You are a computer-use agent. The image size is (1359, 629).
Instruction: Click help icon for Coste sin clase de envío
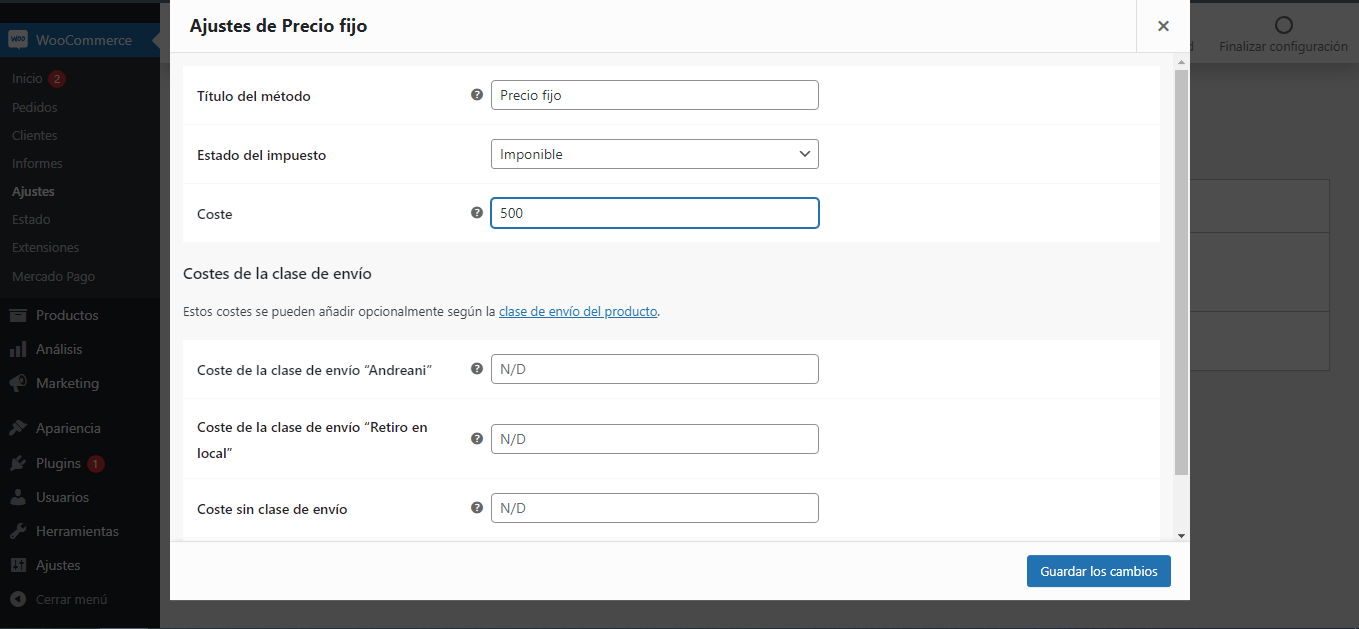click(477, 508)
